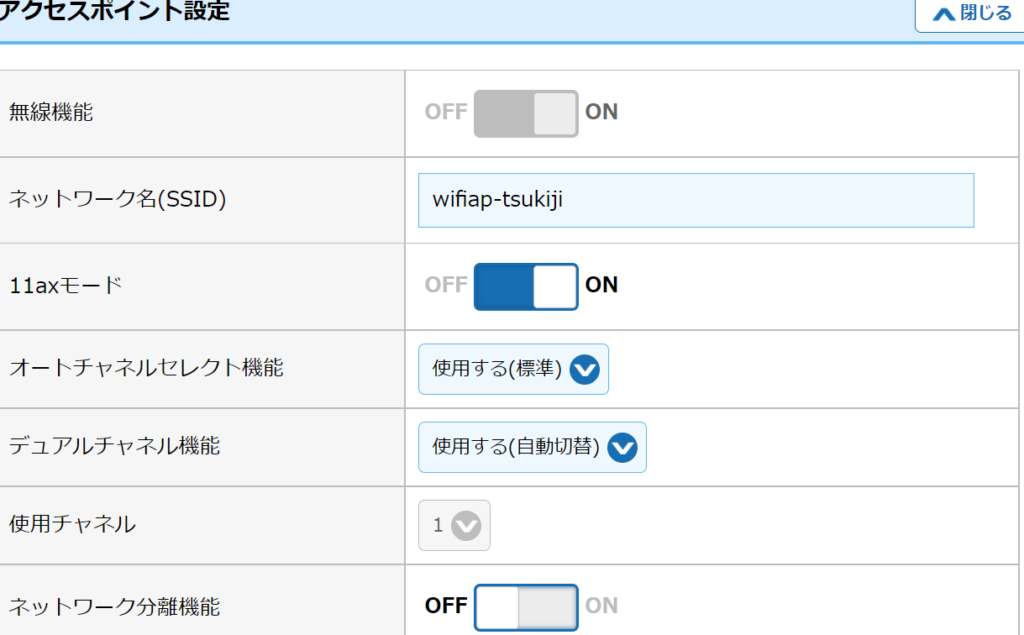Click the OFF label of 11axモード
The height and width of the screenshot is (635, 1024).
pyautogui.click(x=446, y=285)
